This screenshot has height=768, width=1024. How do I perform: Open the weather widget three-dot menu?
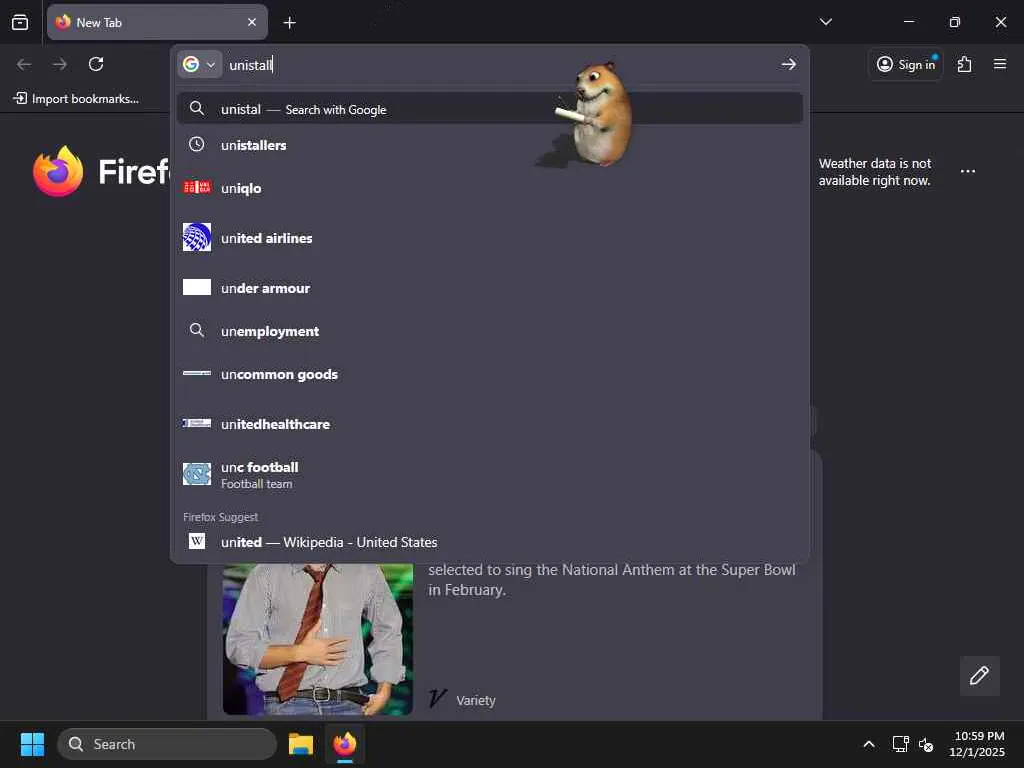[968, 171]
